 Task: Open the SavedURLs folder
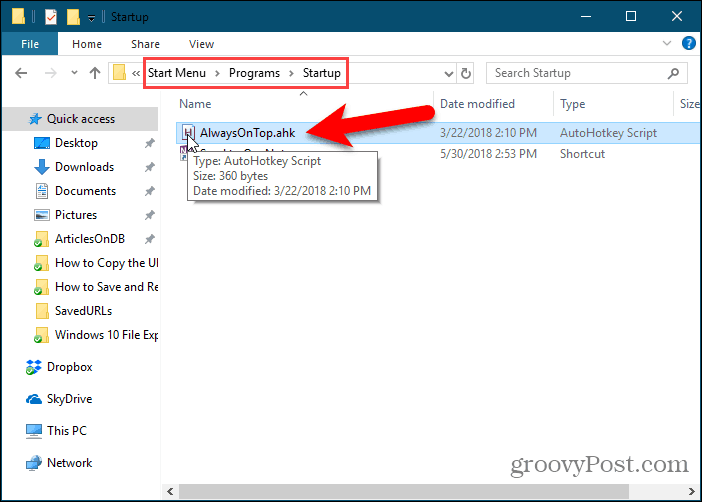pos(83,311)
